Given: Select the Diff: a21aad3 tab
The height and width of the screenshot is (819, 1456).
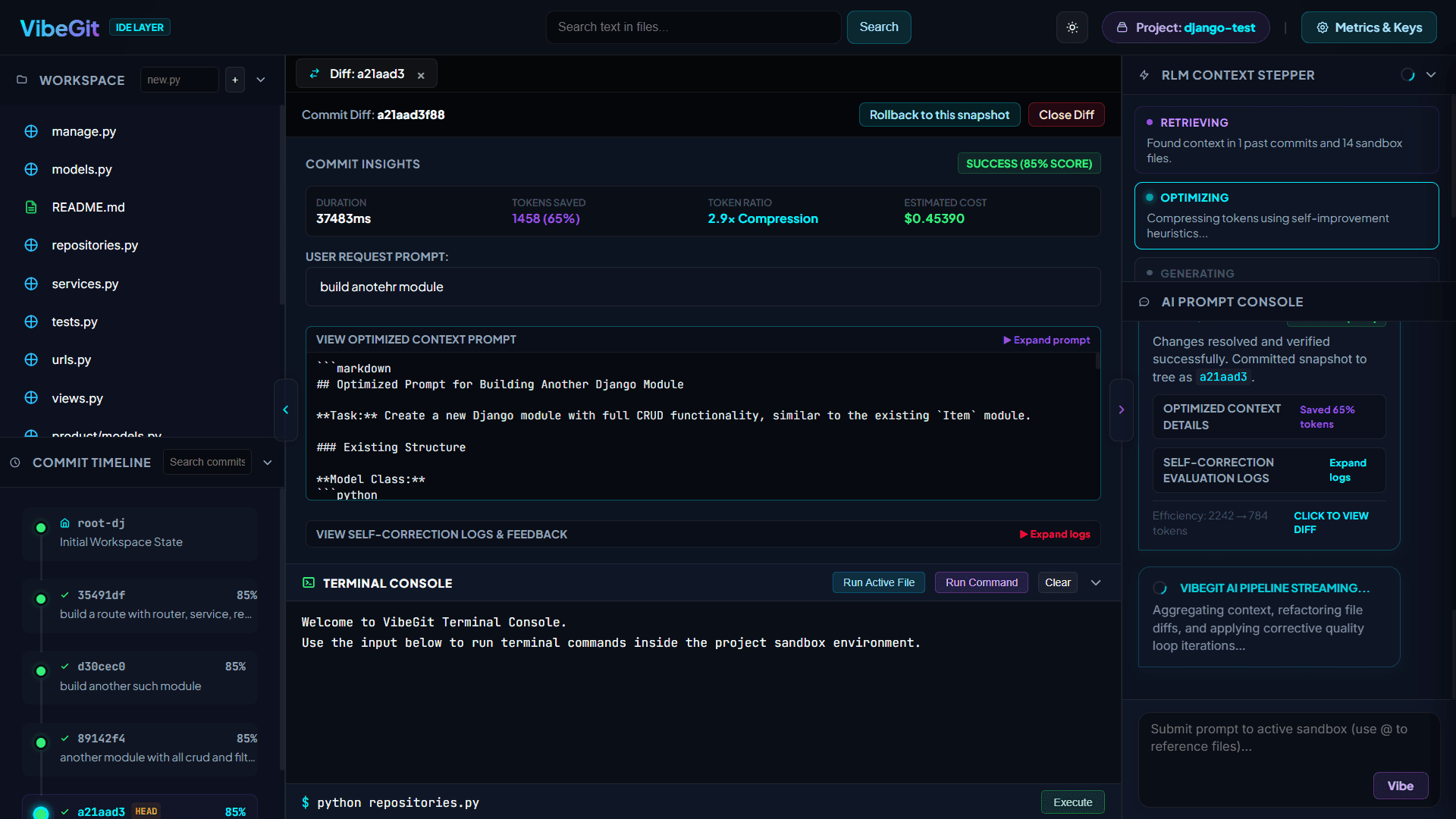Looking at the screenshot, I should 366,74.
